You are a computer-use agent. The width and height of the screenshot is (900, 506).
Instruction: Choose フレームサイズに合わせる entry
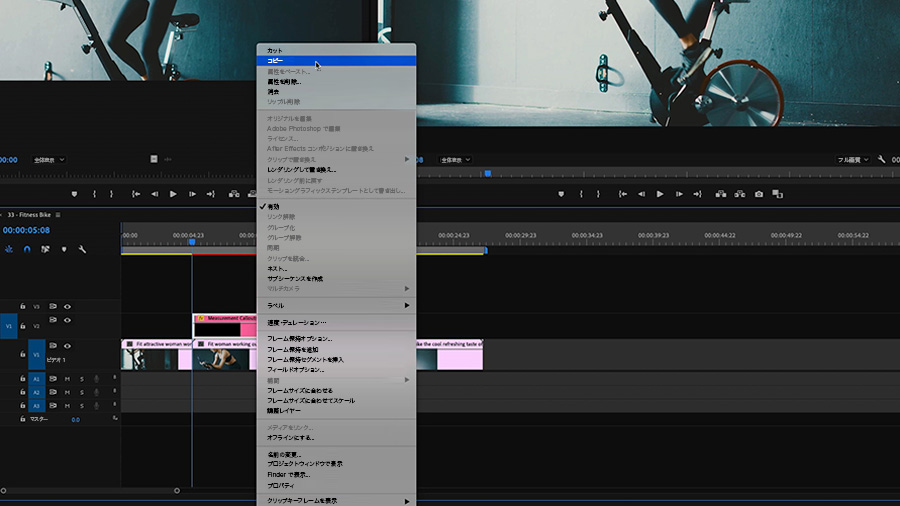point(336,391)
